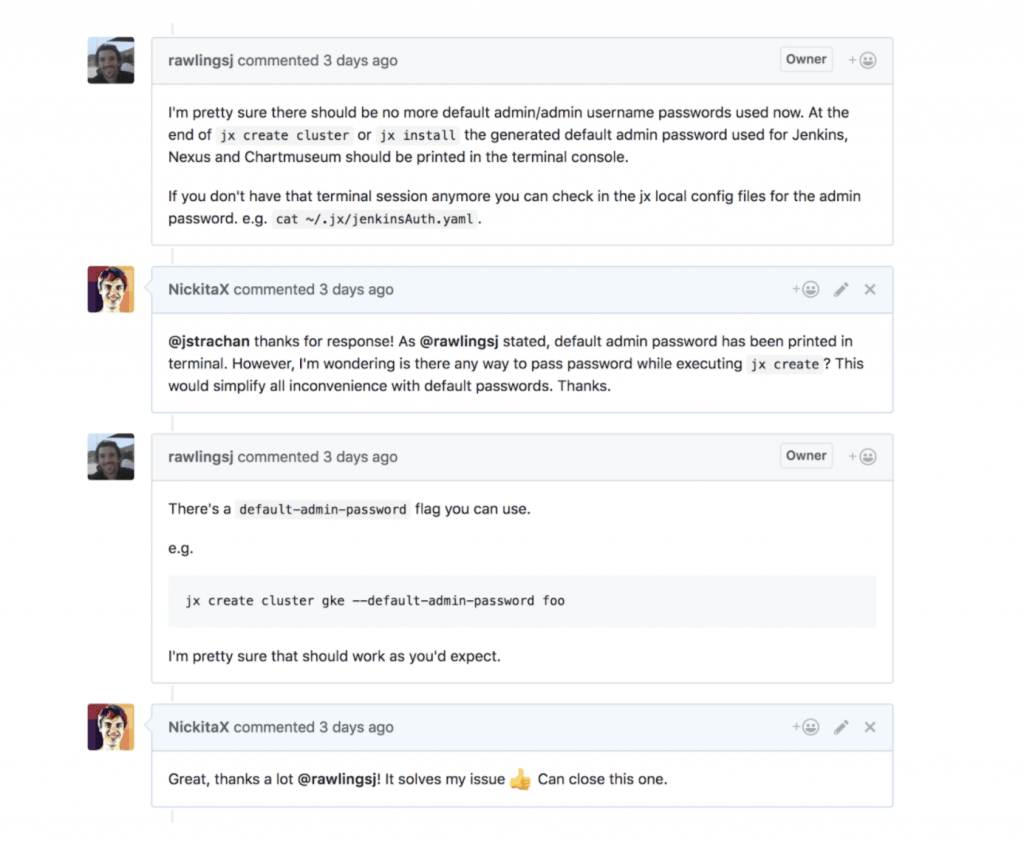Open NickitaX's avatar on the last comment

click(111, 727)
